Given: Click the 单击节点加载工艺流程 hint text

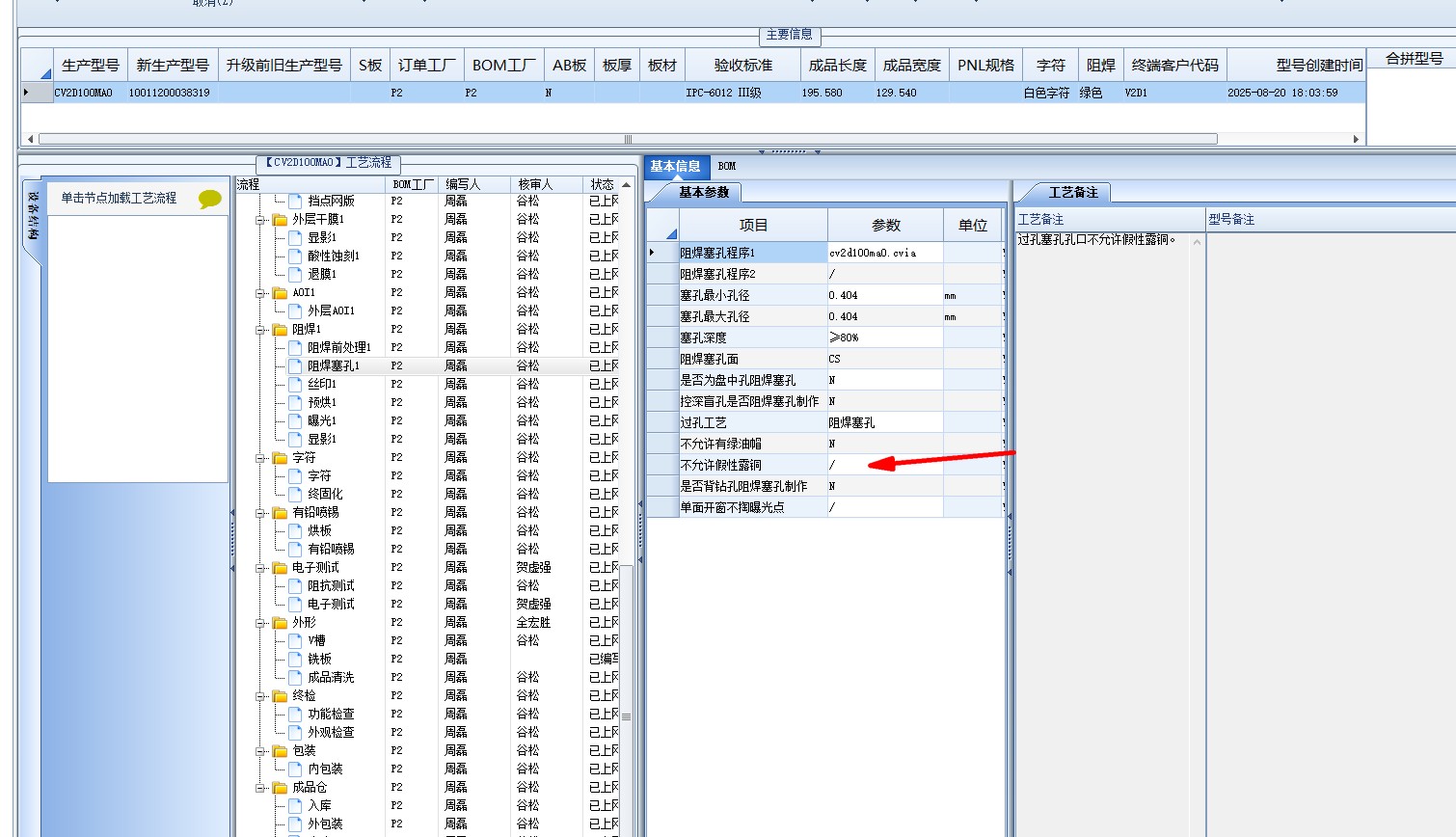Looking at the screenshot, I should (x=119, y=198).
